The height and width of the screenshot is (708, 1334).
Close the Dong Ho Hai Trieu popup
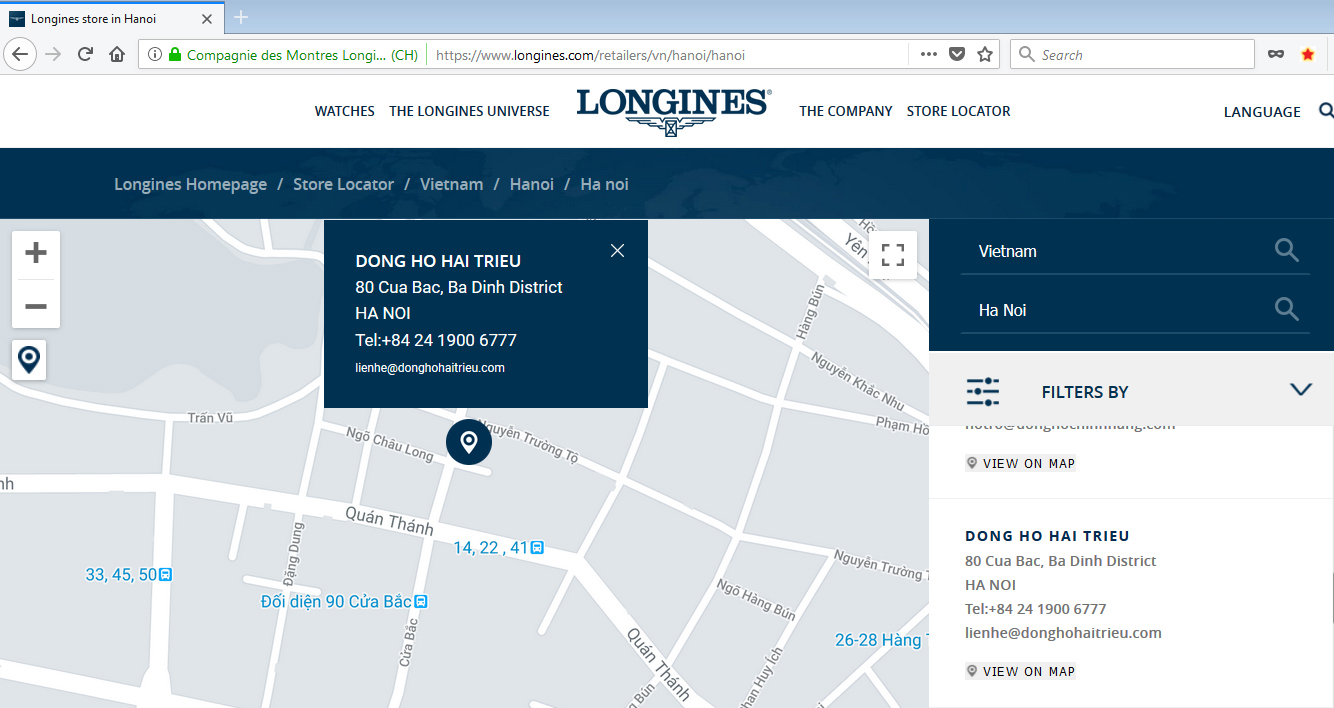point(617,250)
